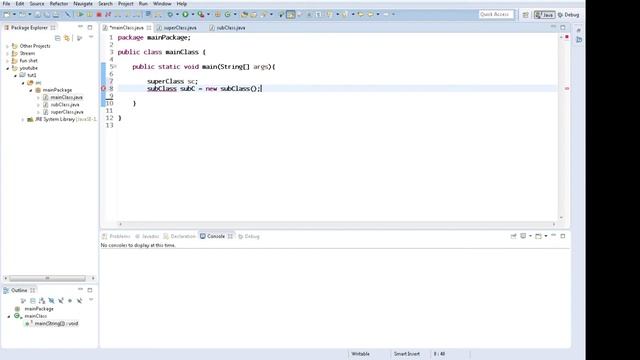Click Collapse All in Package Explorer
640x360 pixels.
point(58,38)
